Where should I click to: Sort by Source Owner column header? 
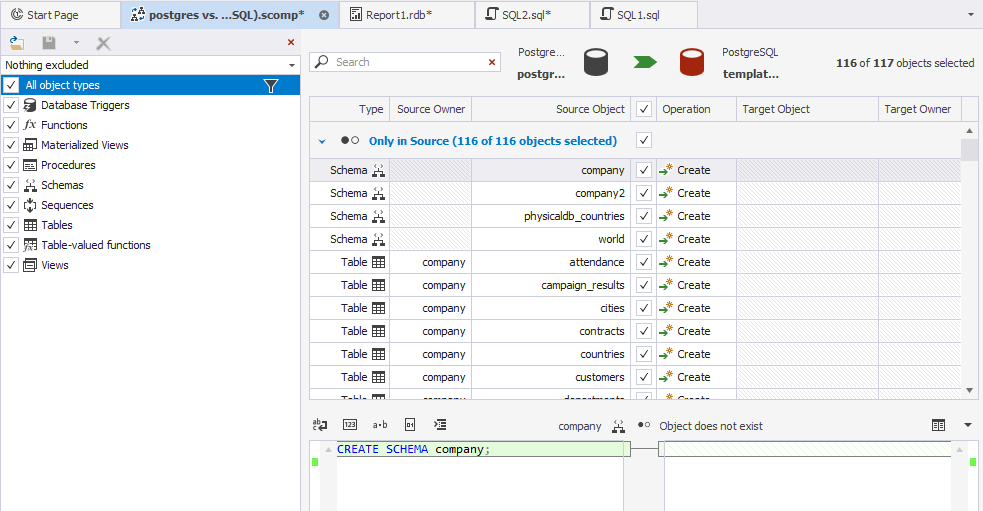tap(431, 109)
